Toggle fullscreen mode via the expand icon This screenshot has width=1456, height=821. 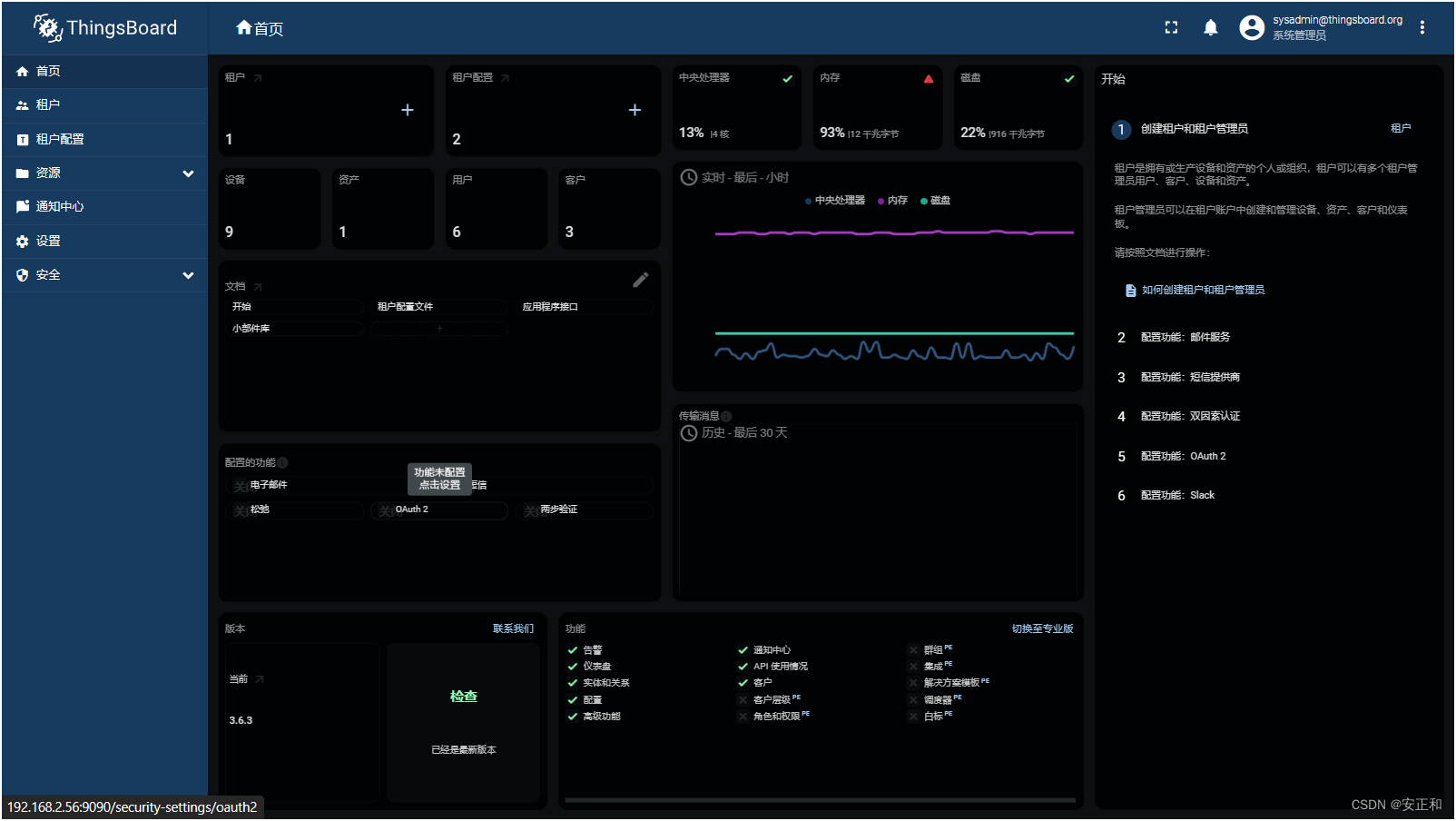[x=1170, y=27]
